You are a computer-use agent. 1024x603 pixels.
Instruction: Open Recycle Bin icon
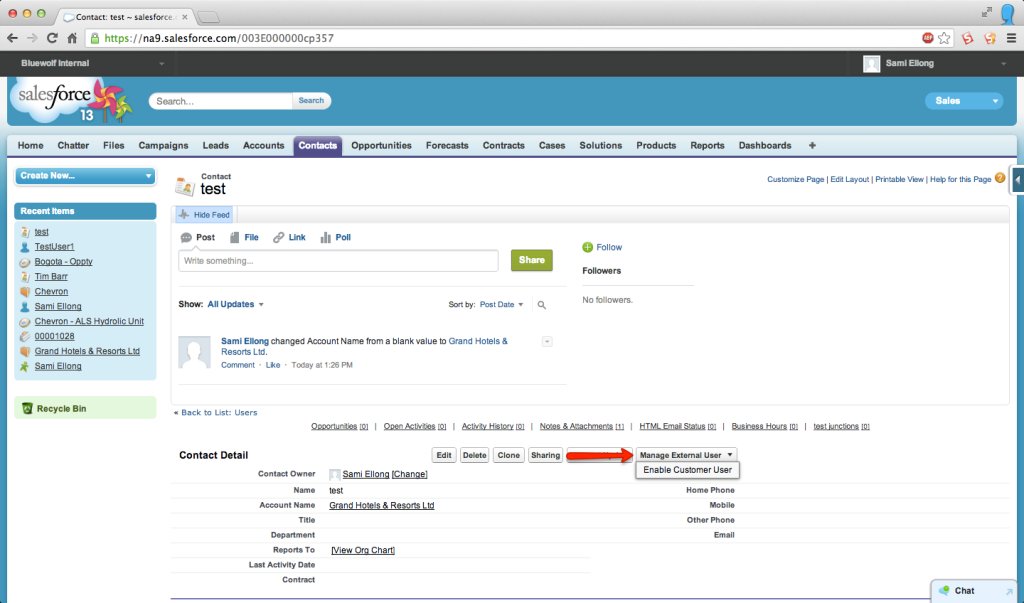pos(27,408)
